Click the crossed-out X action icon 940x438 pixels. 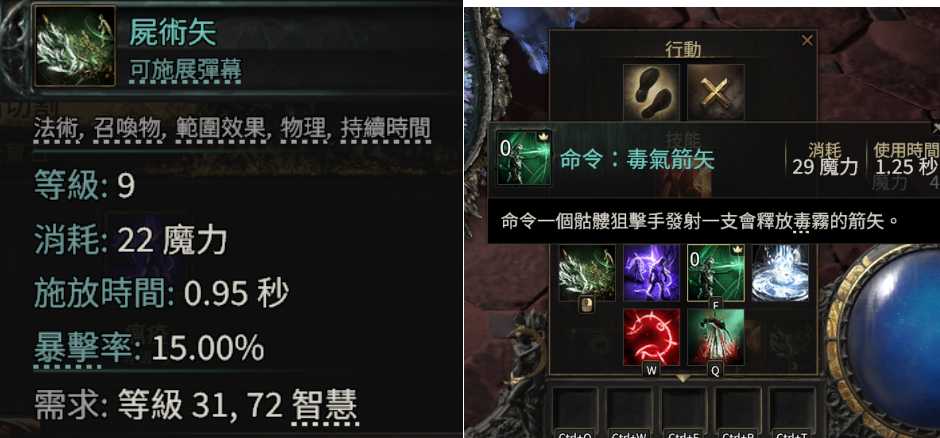point(716,92)
